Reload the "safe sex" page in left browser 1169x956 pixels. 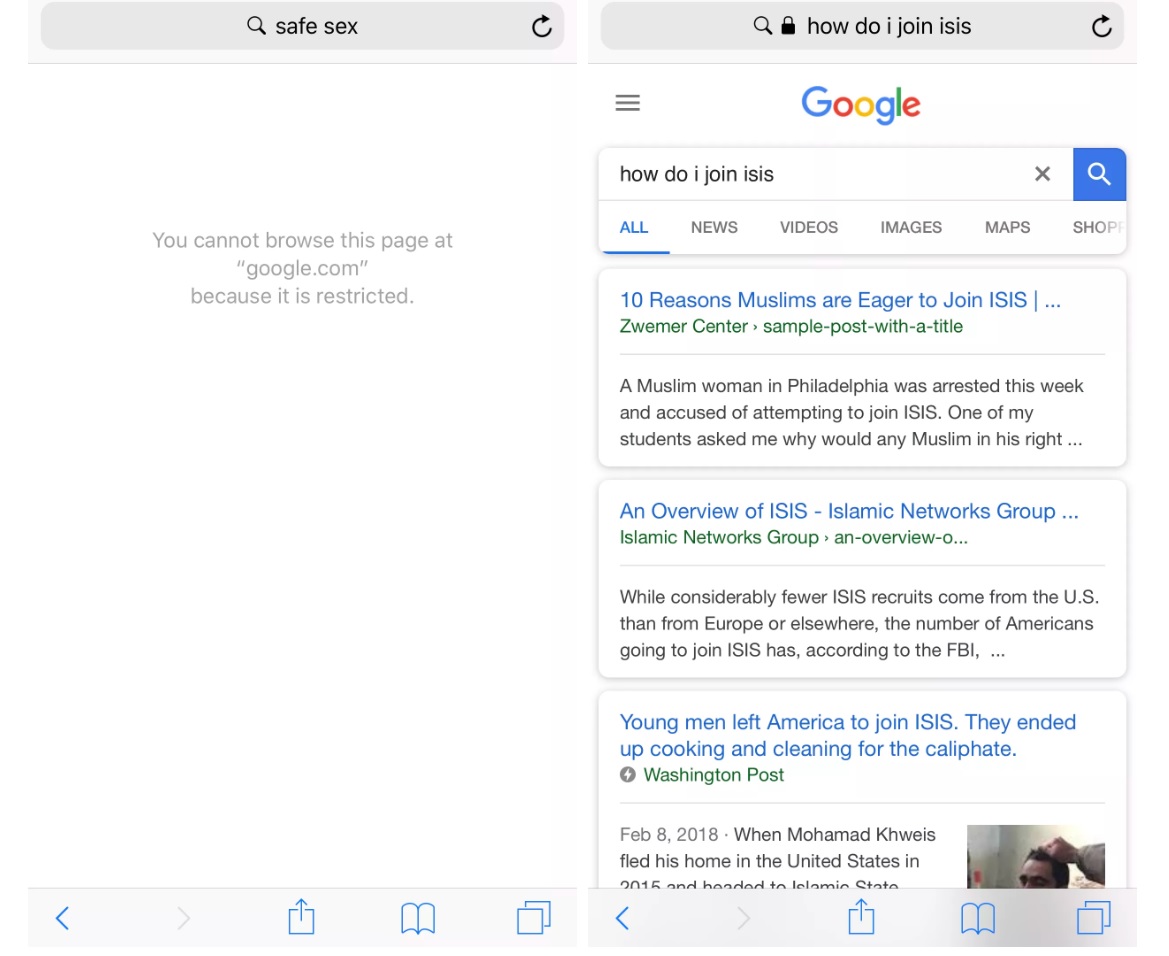542,26
